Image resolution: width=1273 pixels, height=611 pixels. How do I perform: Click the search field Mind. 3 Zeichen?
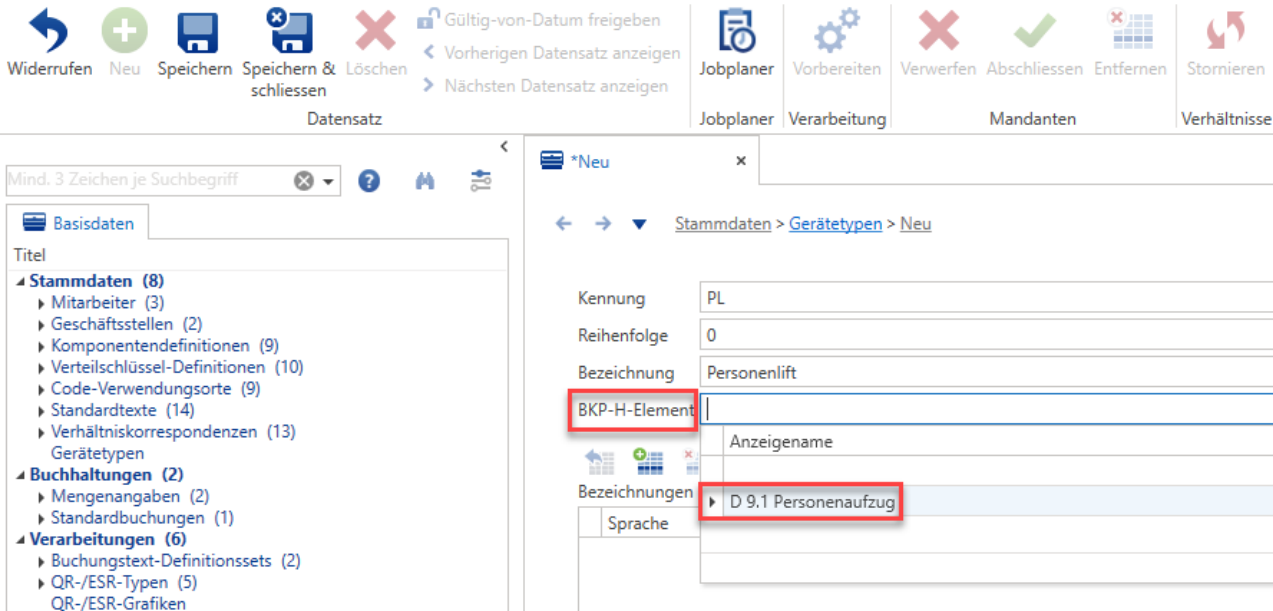point(148,181)
